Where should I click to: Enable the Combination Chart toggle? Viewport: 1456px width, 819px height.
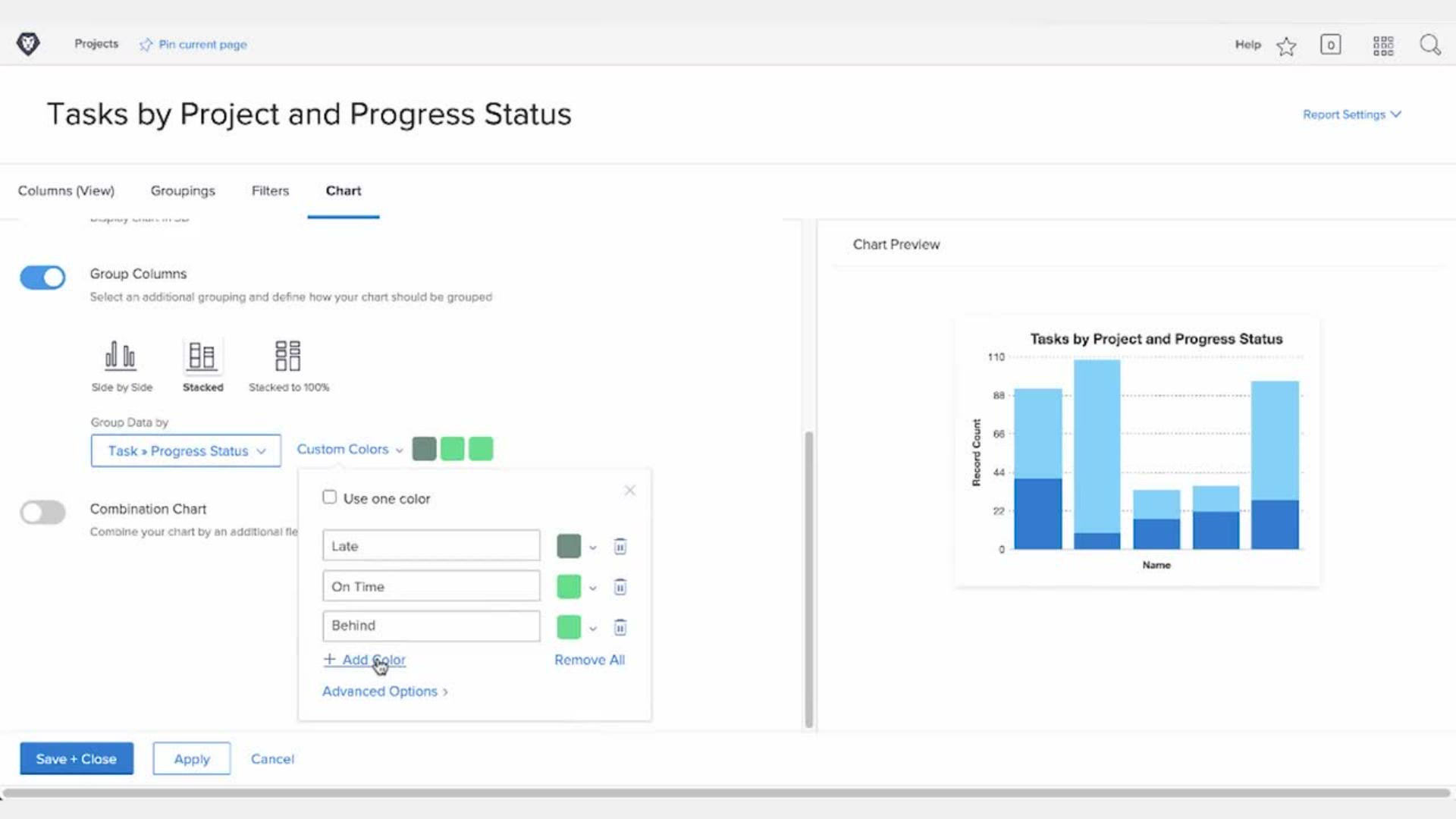coord(42,513)
